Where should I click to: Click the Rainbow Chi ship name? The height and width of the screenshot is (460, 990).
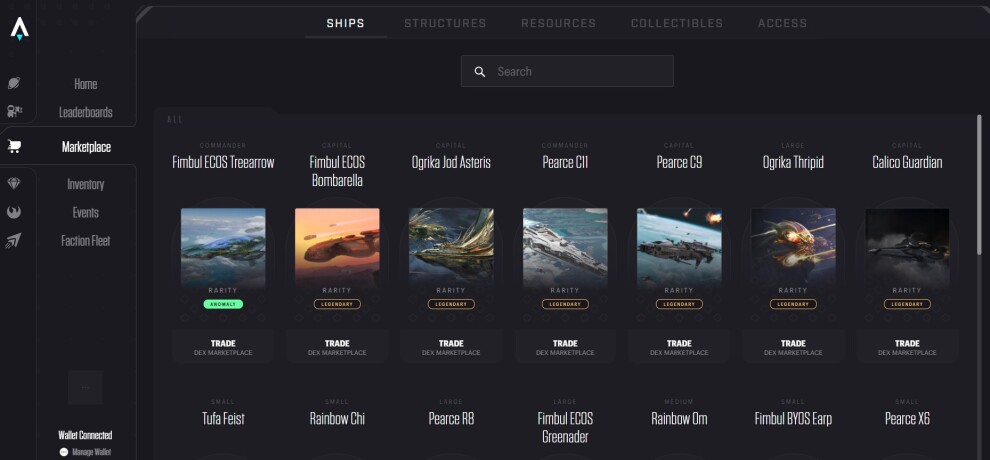coord(337,418)
